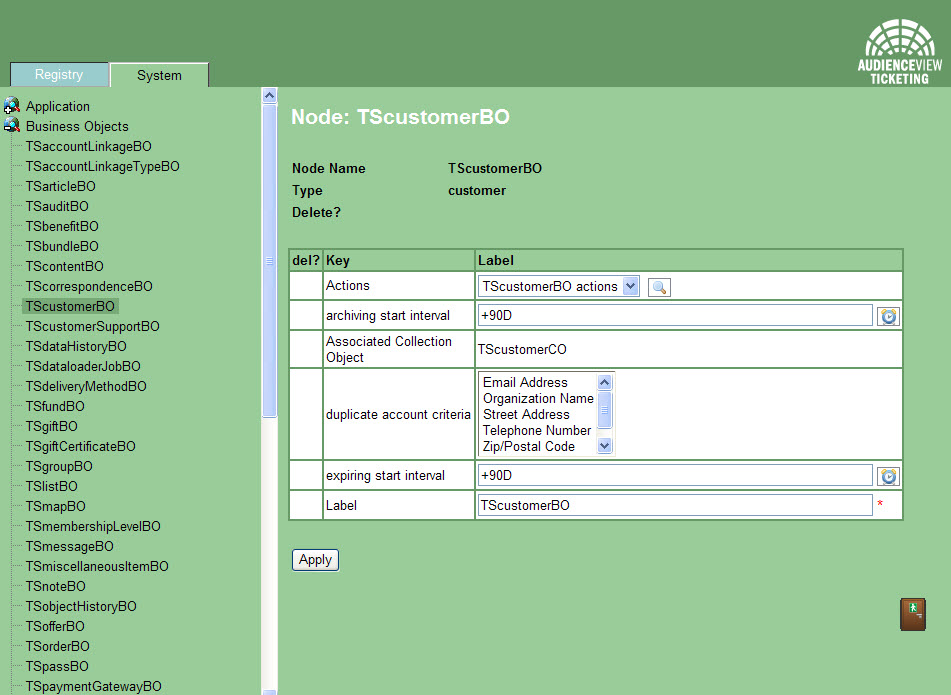Screen dimensions: 951x695
Task: Select TScustomerSupportBO in the tree
Action: (x=92, y=326)
